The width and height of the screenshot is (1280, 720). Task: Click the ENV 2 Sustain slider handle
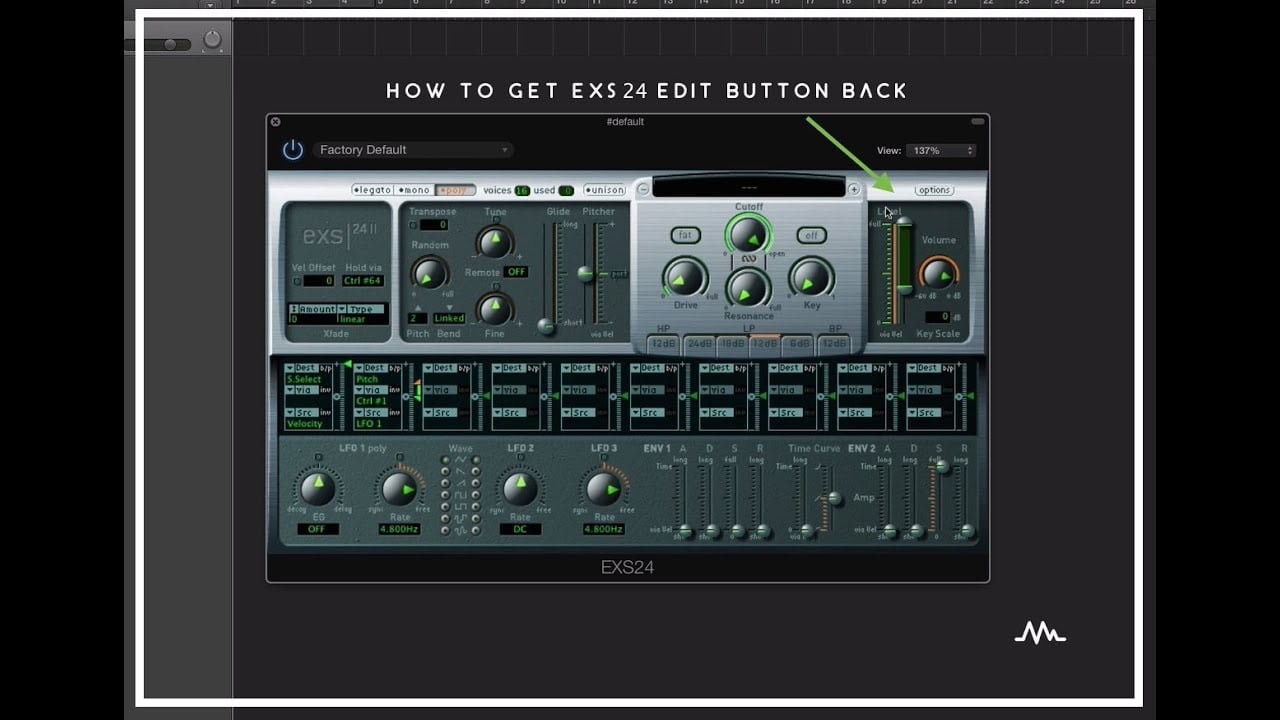click(x=941, y=466)
